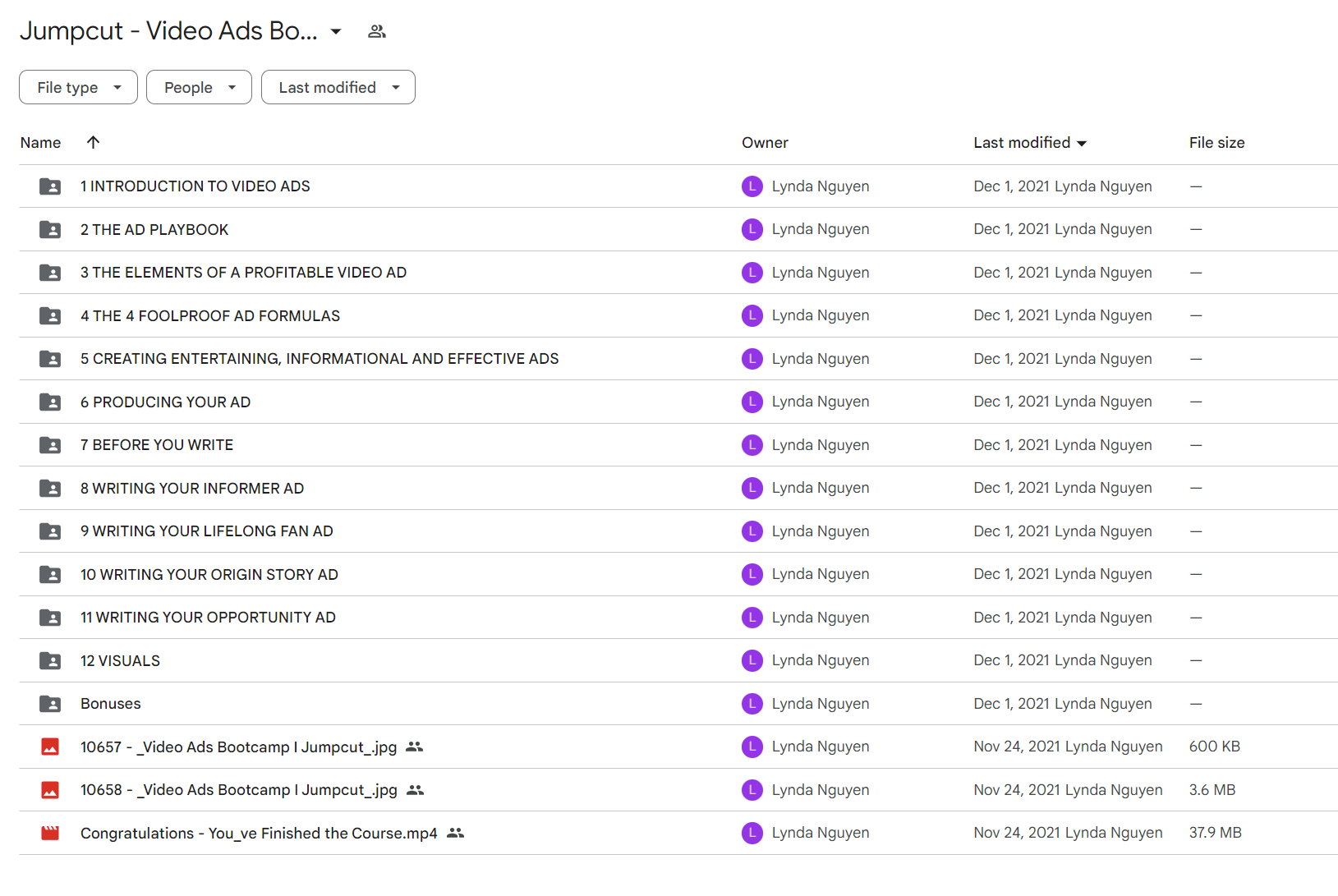This screenshot has width=1338, height=896.
Task: Select '11 WRITING YOUR OPPORTUNITY AD' folder
Action: tap(208, 618)
